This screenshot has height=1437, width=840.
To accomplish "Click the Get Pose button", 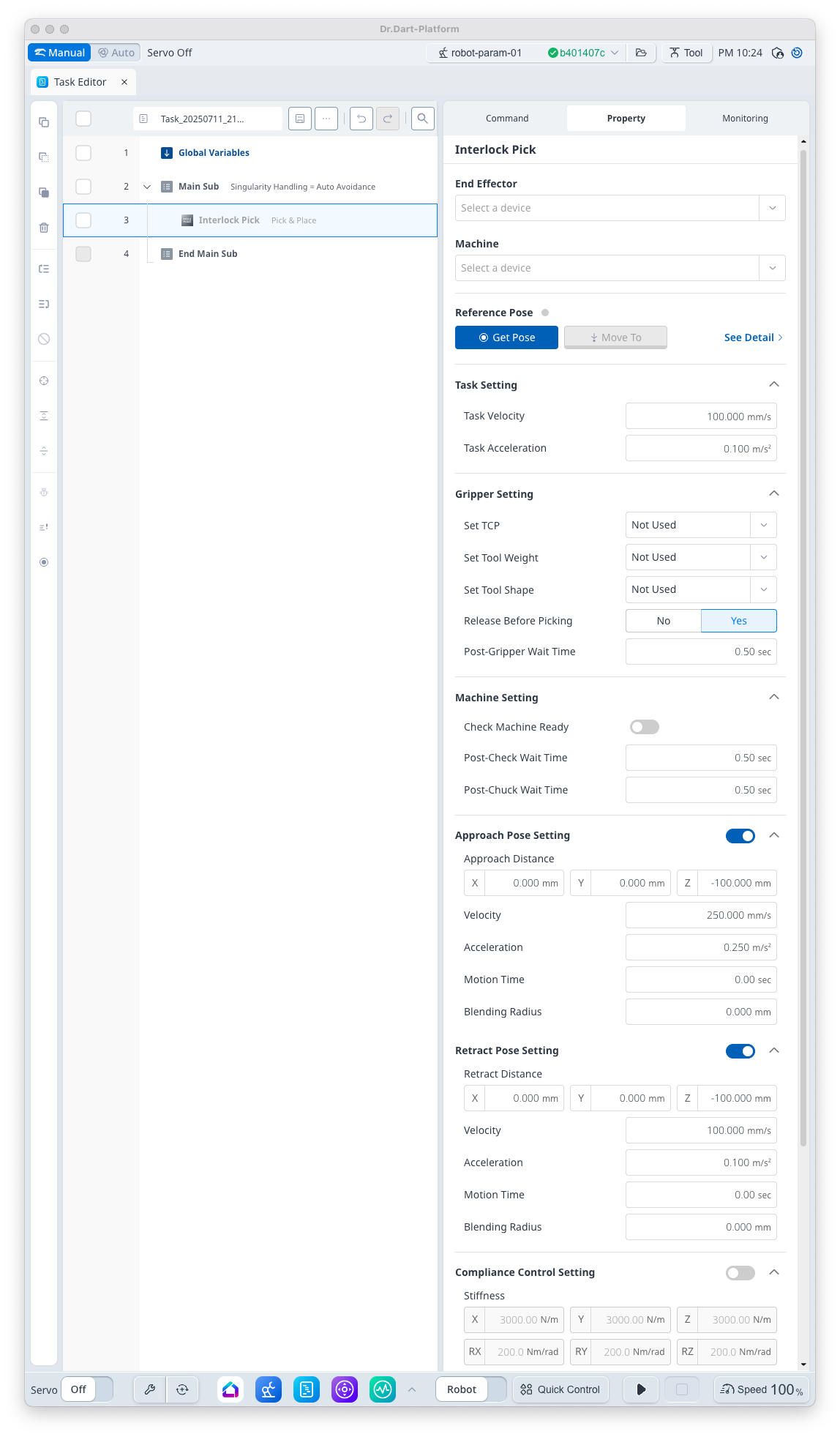I will point(506,337).
